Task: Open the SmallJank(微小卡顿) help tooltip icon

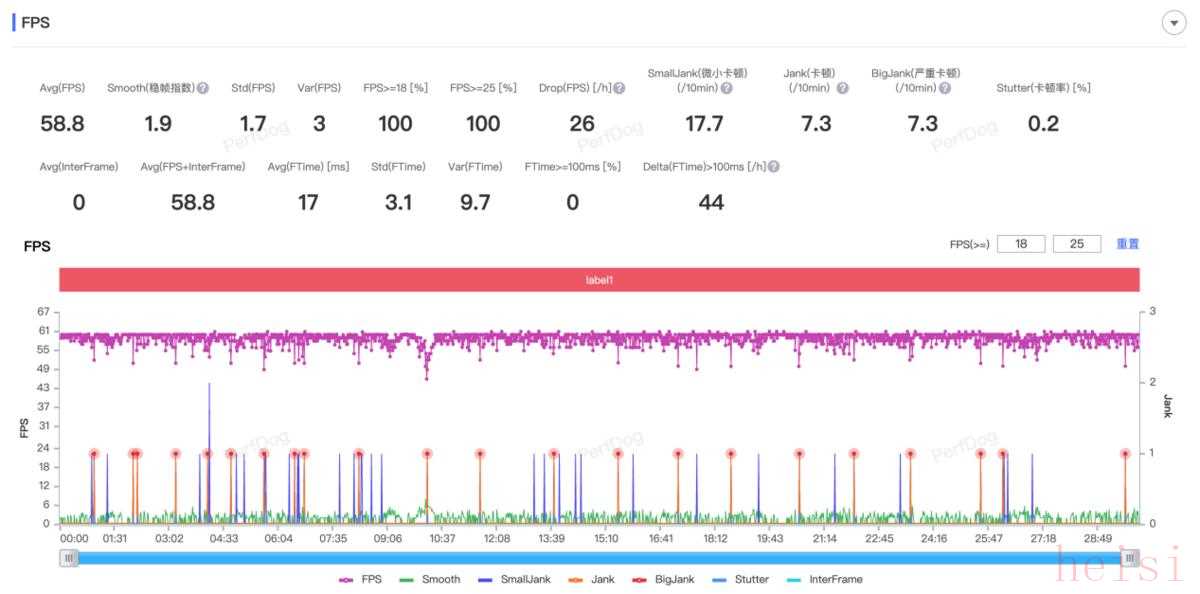Action: point(726,88)
